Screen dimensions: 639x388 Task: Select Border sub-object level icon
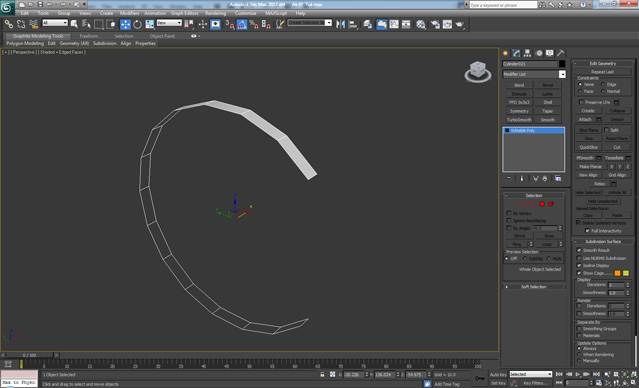pyautogui.click(x=533, y=204)
